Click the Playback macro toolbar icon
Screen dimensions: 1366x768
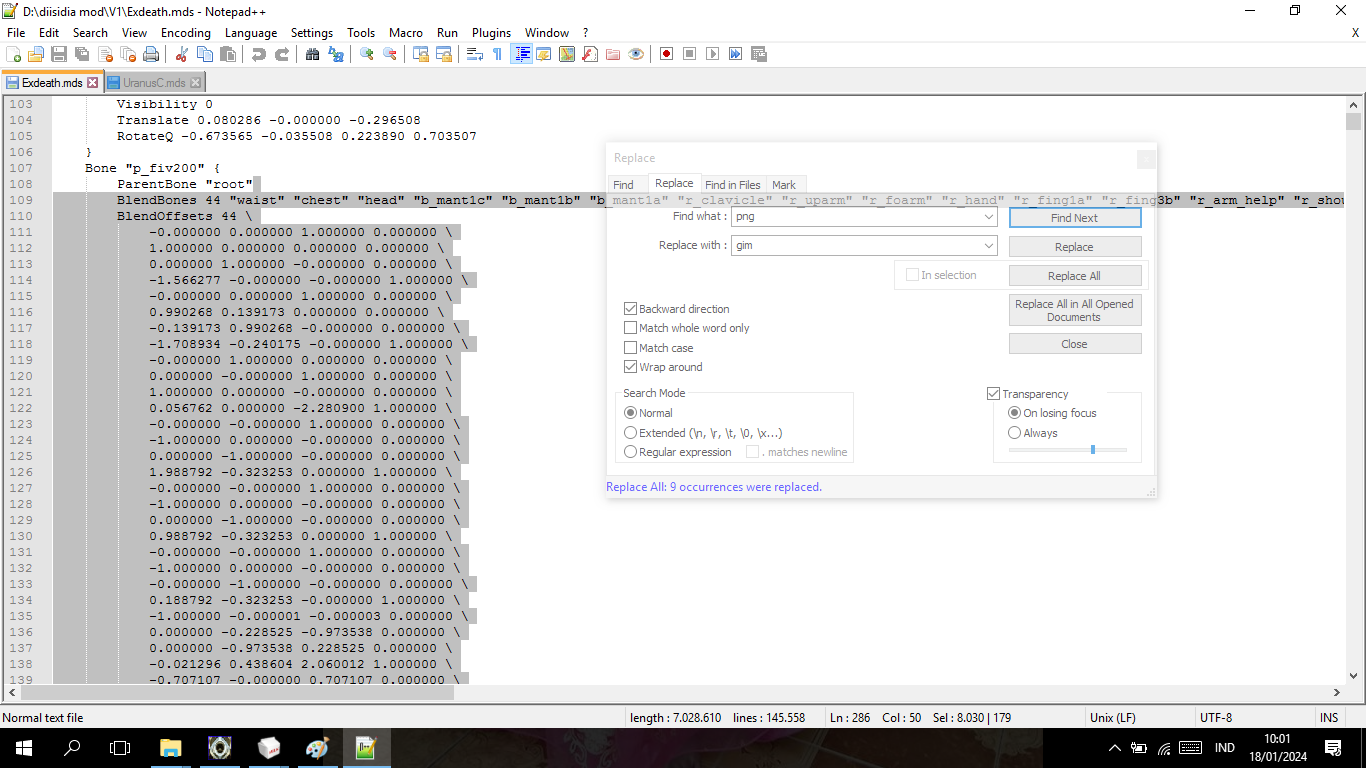click(712, 54)
